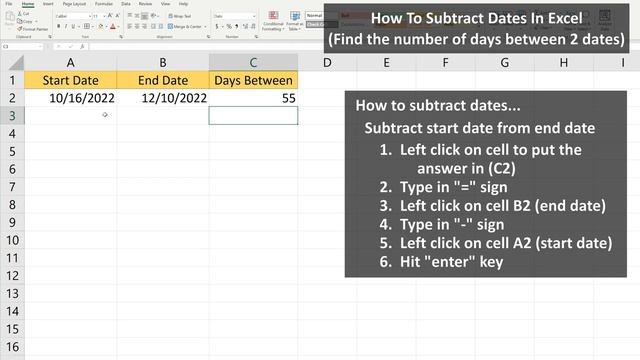Select column C header
Viewport: 640px width, 360px height.
[x=253, y=63]
